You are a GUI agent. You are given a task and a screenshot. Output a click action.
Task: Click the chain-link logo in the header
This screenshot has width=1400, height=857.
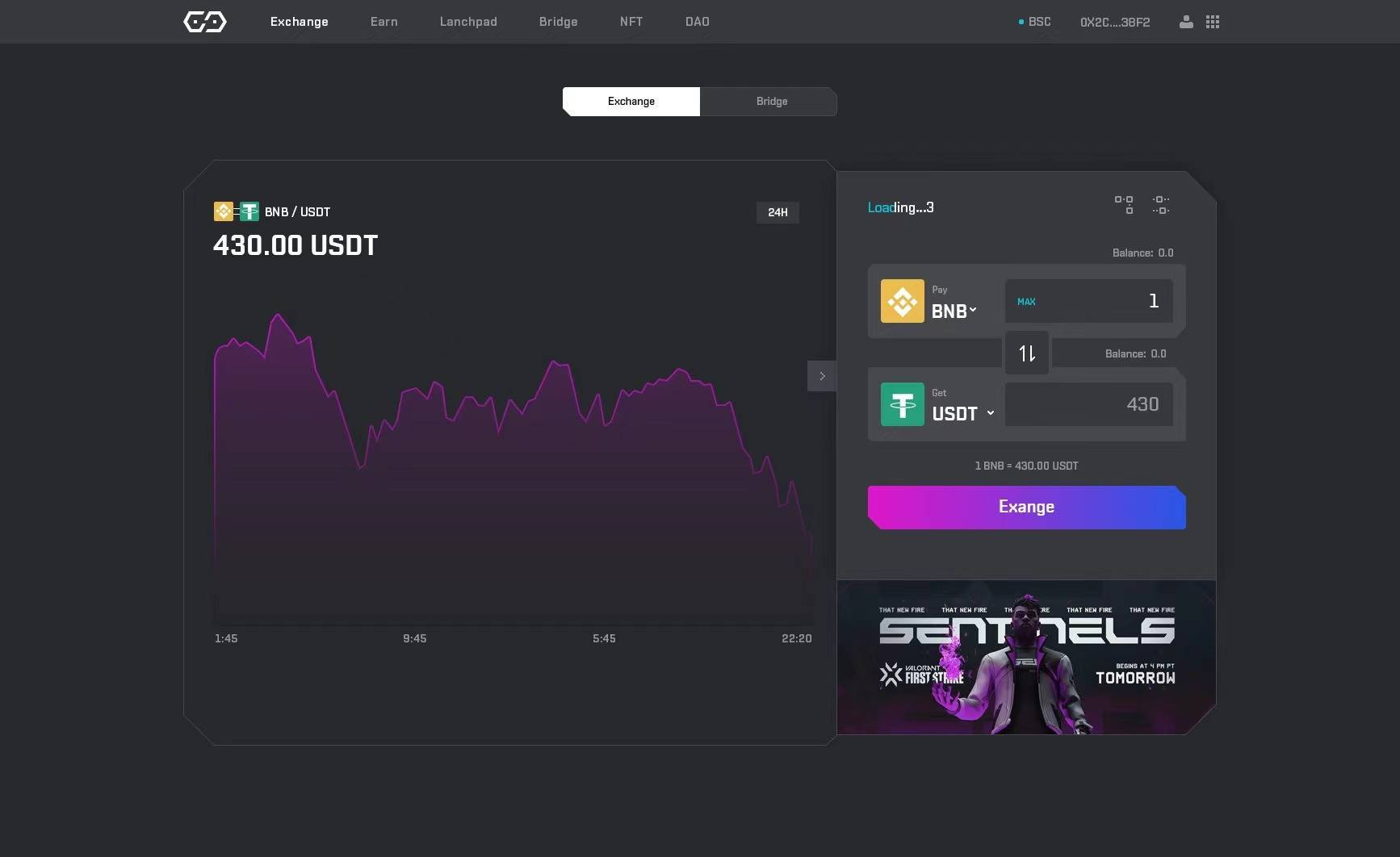tap(205, 22)
